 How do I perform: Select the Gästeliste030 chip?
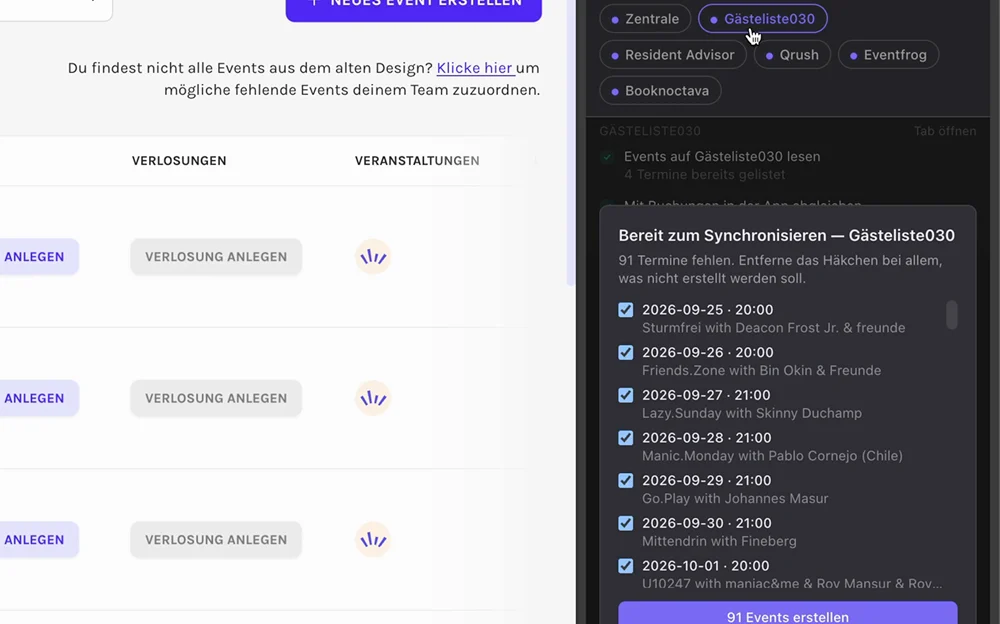(763, 19)
